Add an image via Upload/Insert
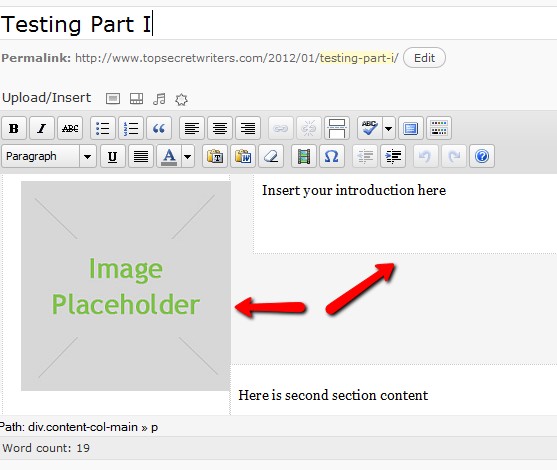557x470 pixels. click(113, 98)
